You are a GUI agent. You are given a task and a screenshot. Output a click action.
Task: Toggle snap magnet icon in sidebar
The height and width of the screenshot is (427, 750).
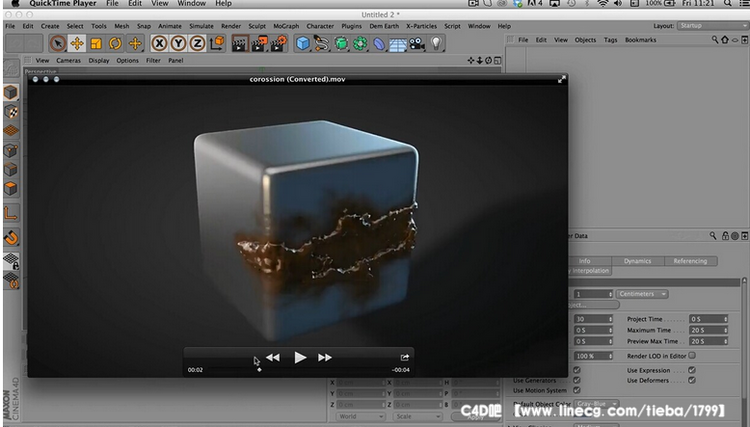coord(11,237)
